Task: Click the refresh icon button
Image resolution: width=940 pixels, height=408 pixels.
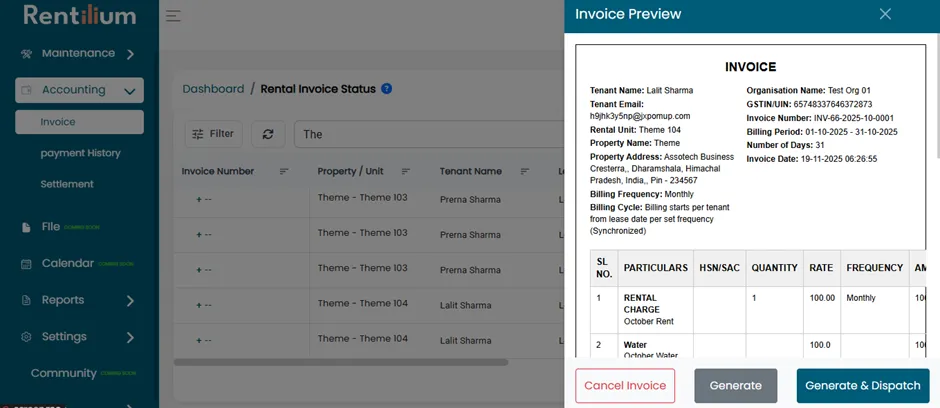Action: (268, 134)
